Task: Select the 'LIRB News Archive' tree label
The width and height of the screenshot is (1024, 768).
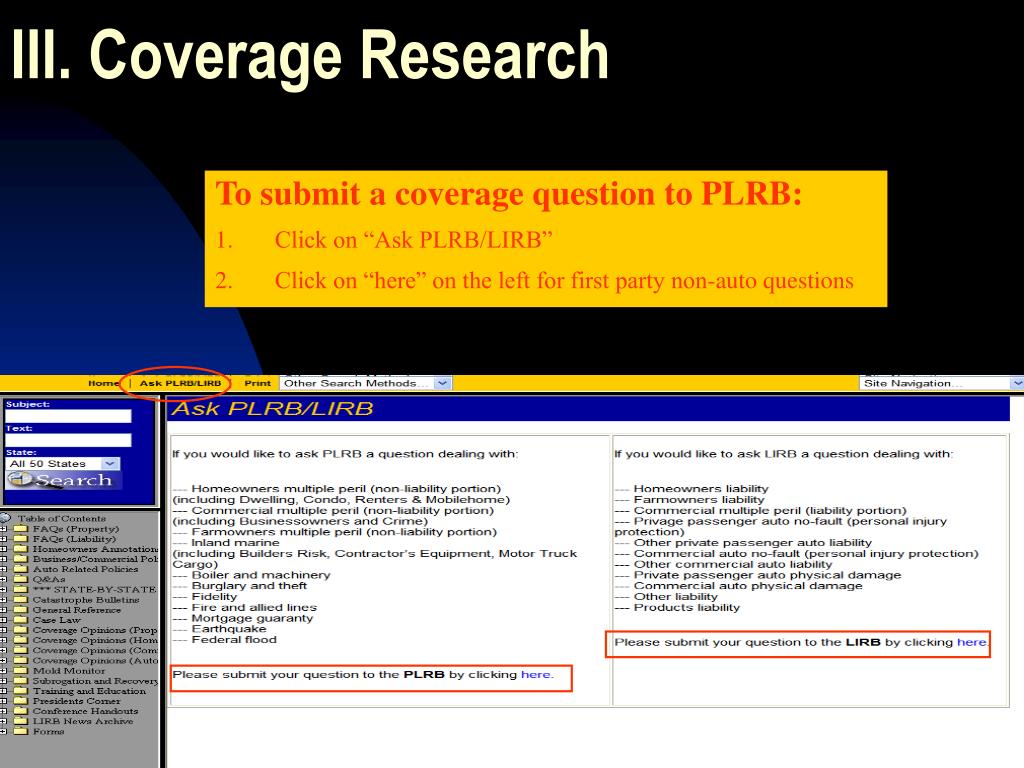Action: (x=83, y=721)
